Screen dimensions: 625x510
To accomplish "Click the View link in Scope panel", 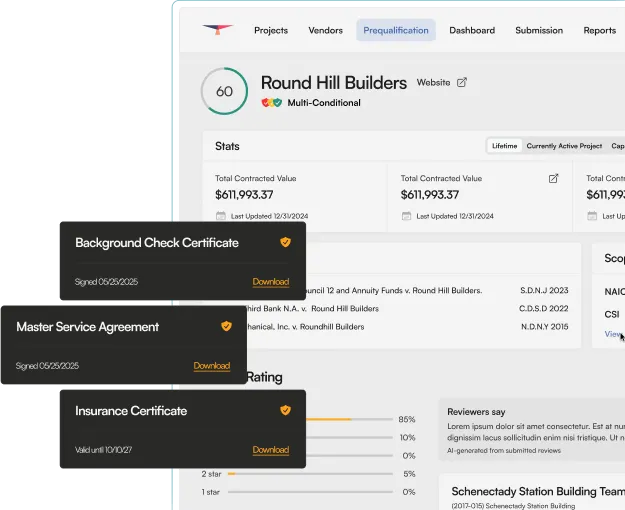I will coord(613,334).
